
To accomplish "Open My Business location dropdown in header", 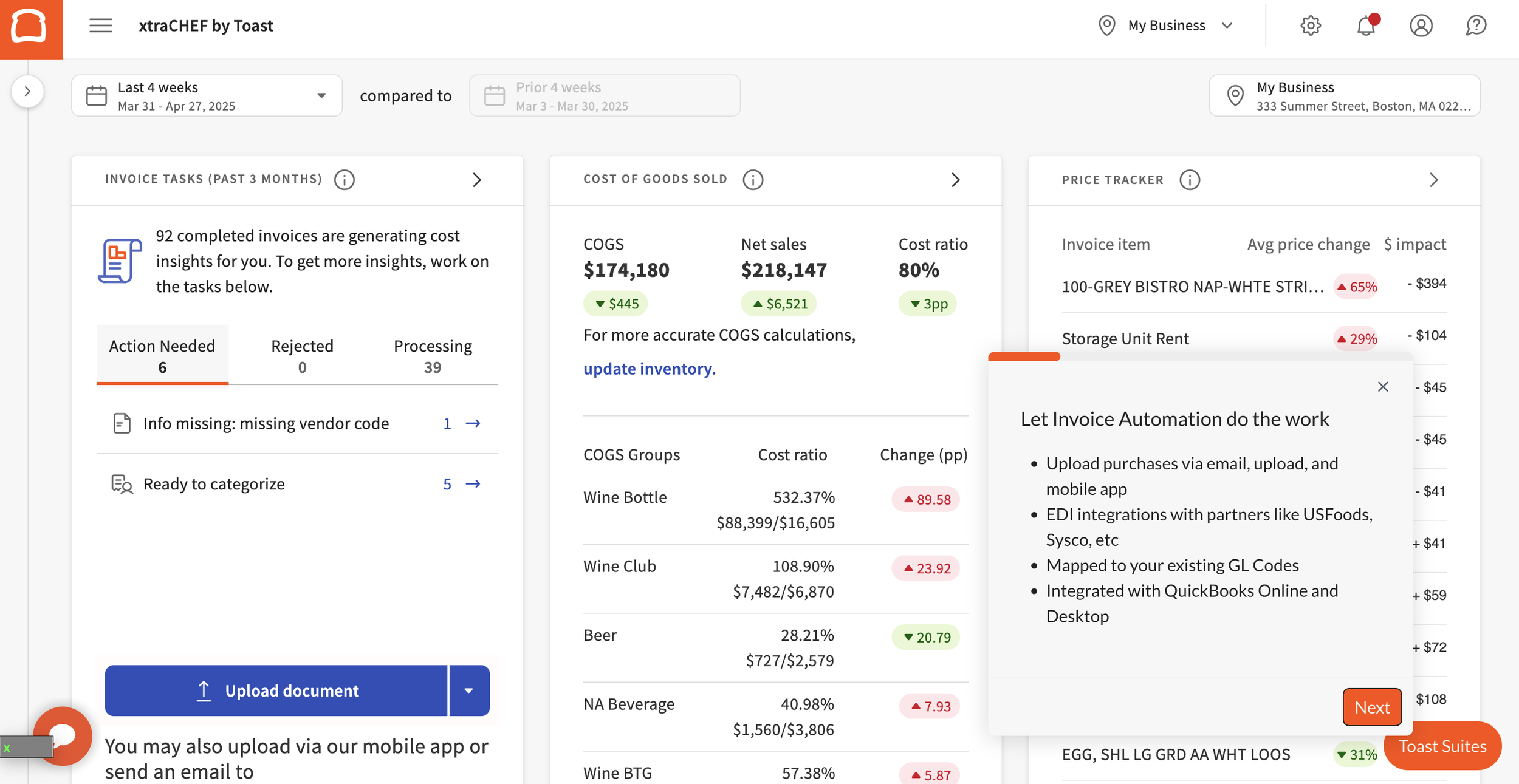I will (1166, 26).
